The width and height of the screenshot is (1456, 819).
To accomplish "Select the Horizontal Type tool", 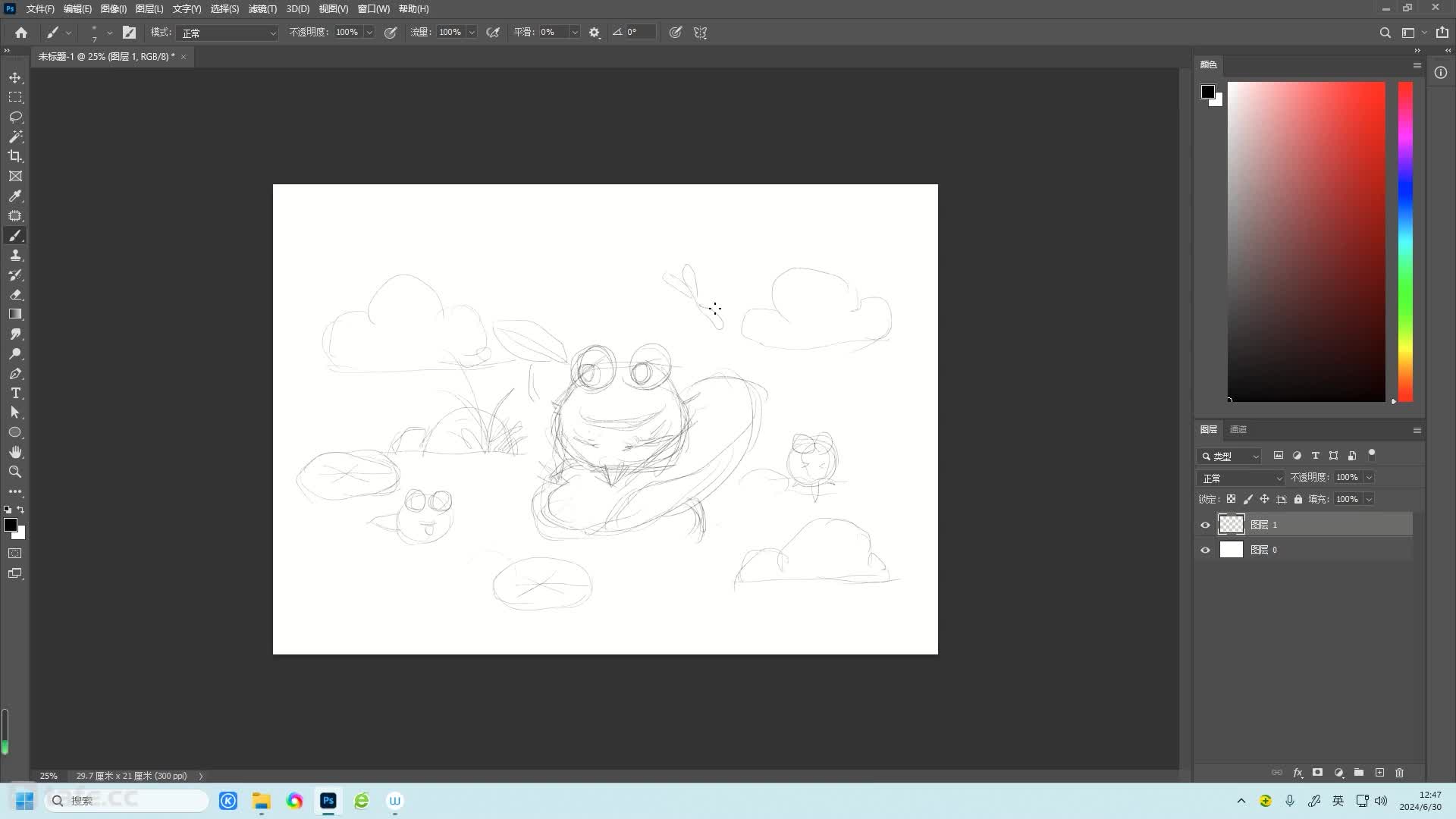I will tap(15, 393).
